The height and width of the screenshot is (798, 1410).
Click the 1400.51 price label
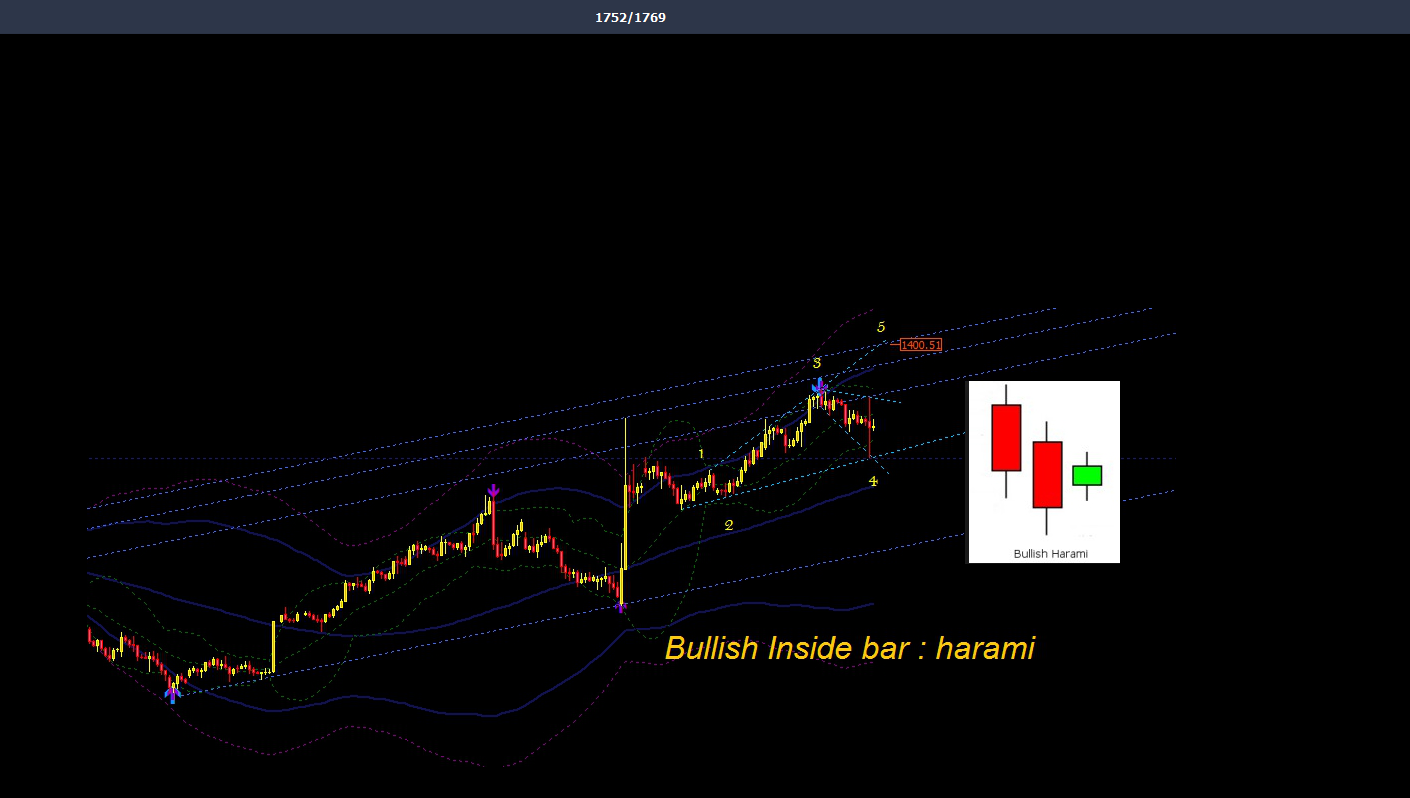click(x=920, y=345)
